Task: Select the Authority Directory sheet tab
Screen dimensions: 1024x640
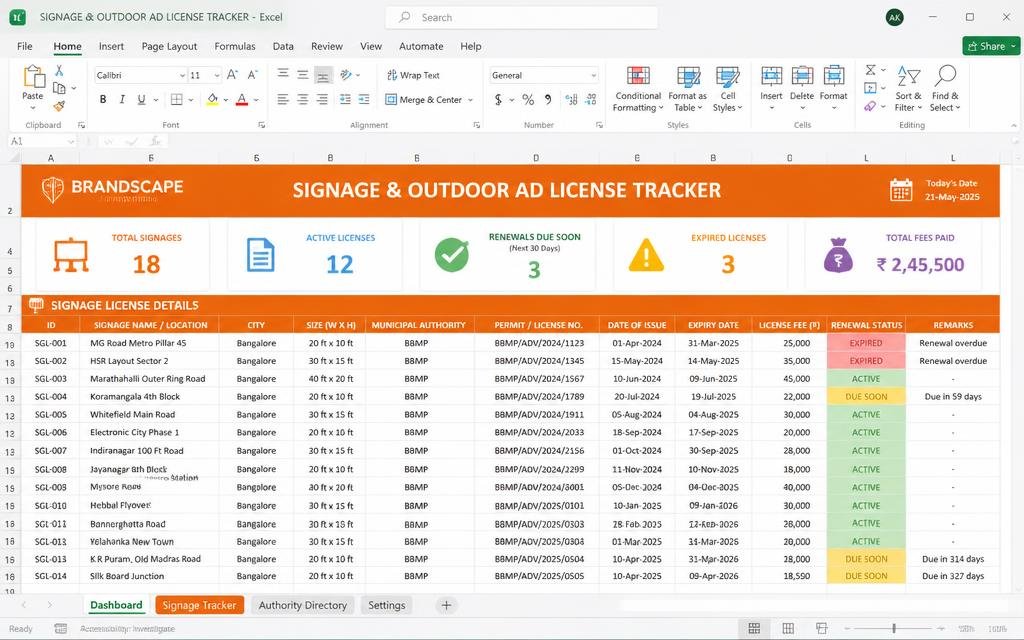Action: click(x=302, y=605)
